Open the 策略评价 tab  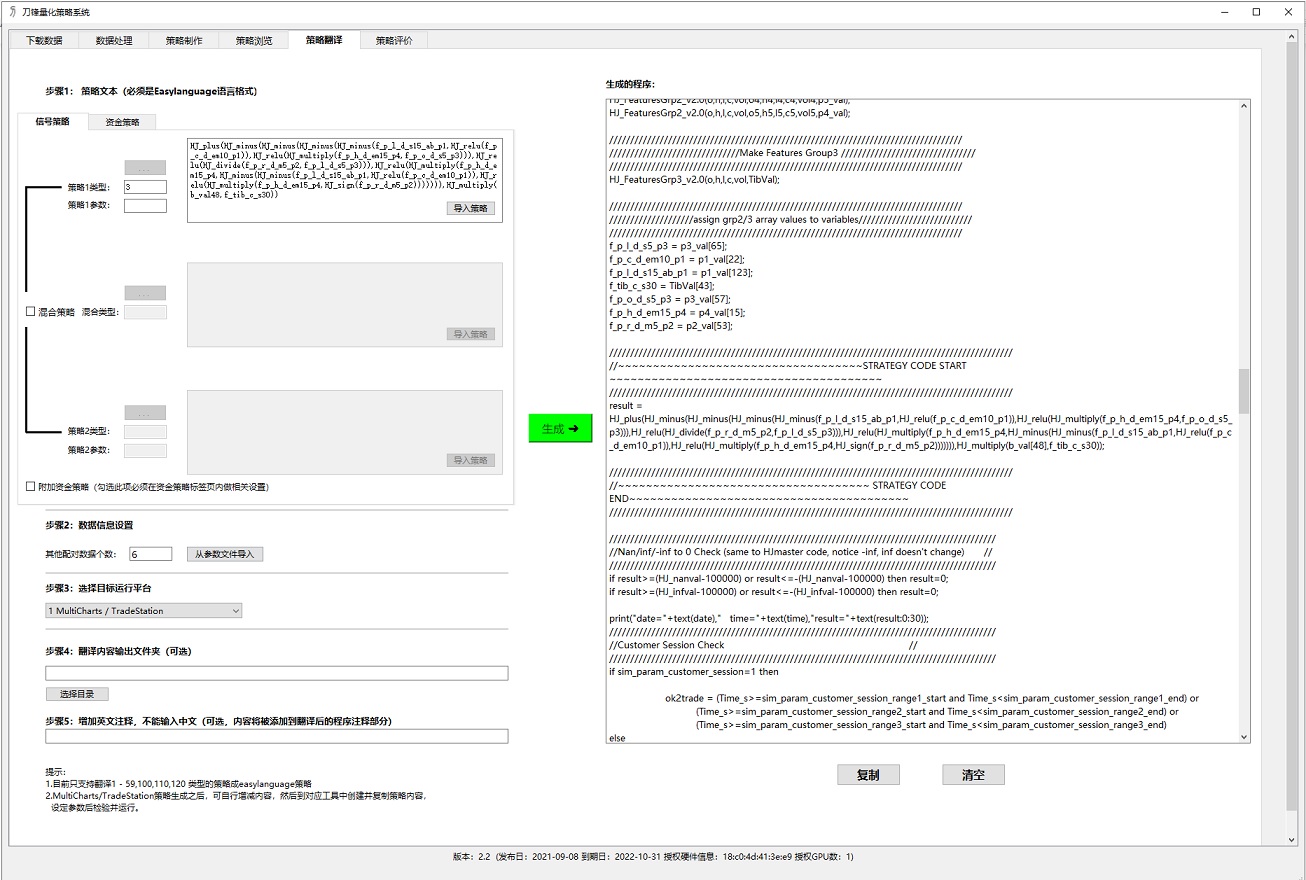click(x=394, y=40)
